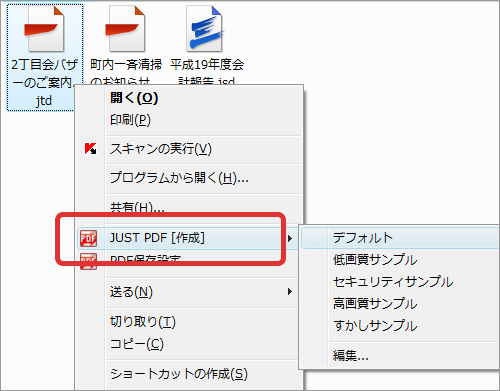Click the 平成19年度会 file name label
The image size is (500, 391).
pyautogui.click(x=207, y=65)
